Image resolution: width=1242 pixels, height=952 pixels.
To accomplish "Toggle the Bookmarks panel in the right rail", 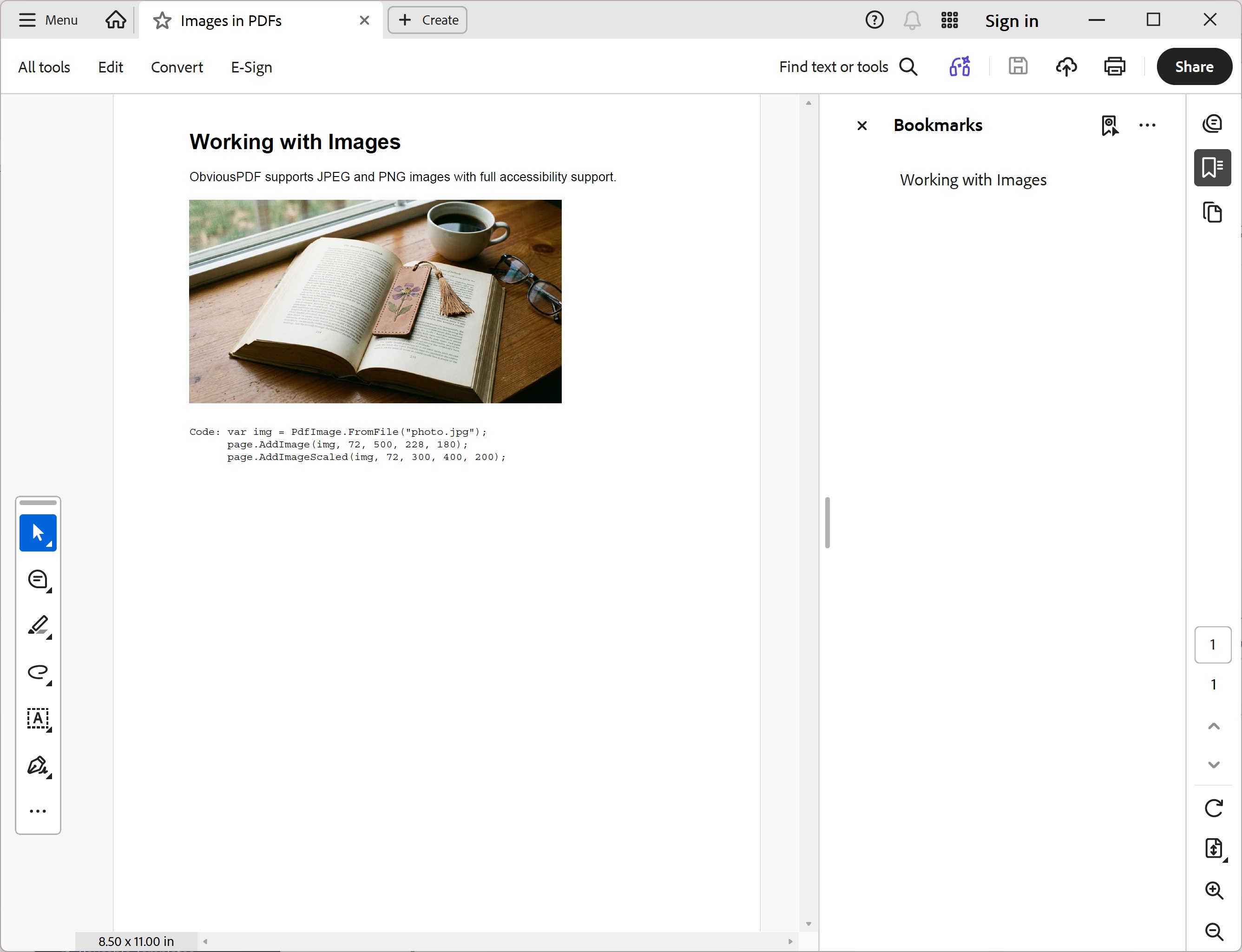I will coord(1213,167).
